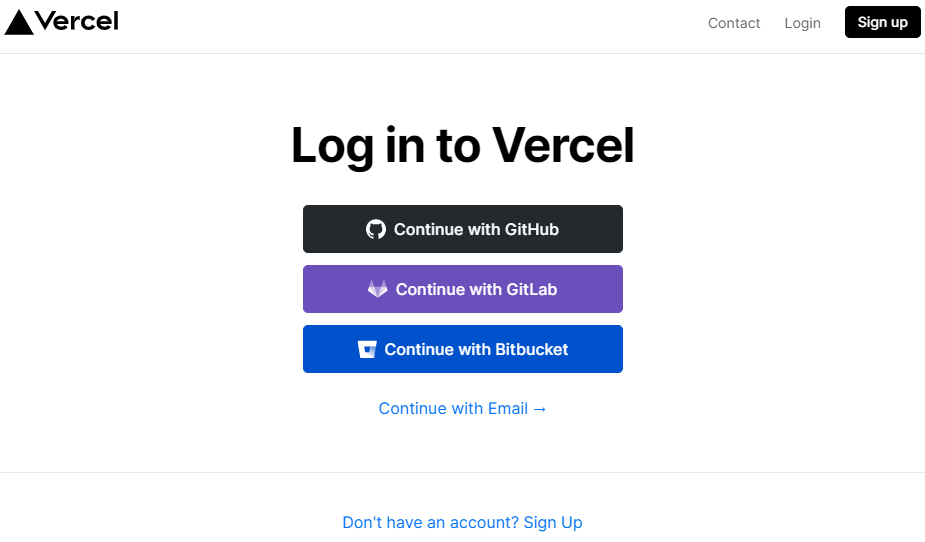Image resolution: width=925 pixels, height=542 pixels.
Task: Open the Contact page from header
Action: tap(734, 23)
